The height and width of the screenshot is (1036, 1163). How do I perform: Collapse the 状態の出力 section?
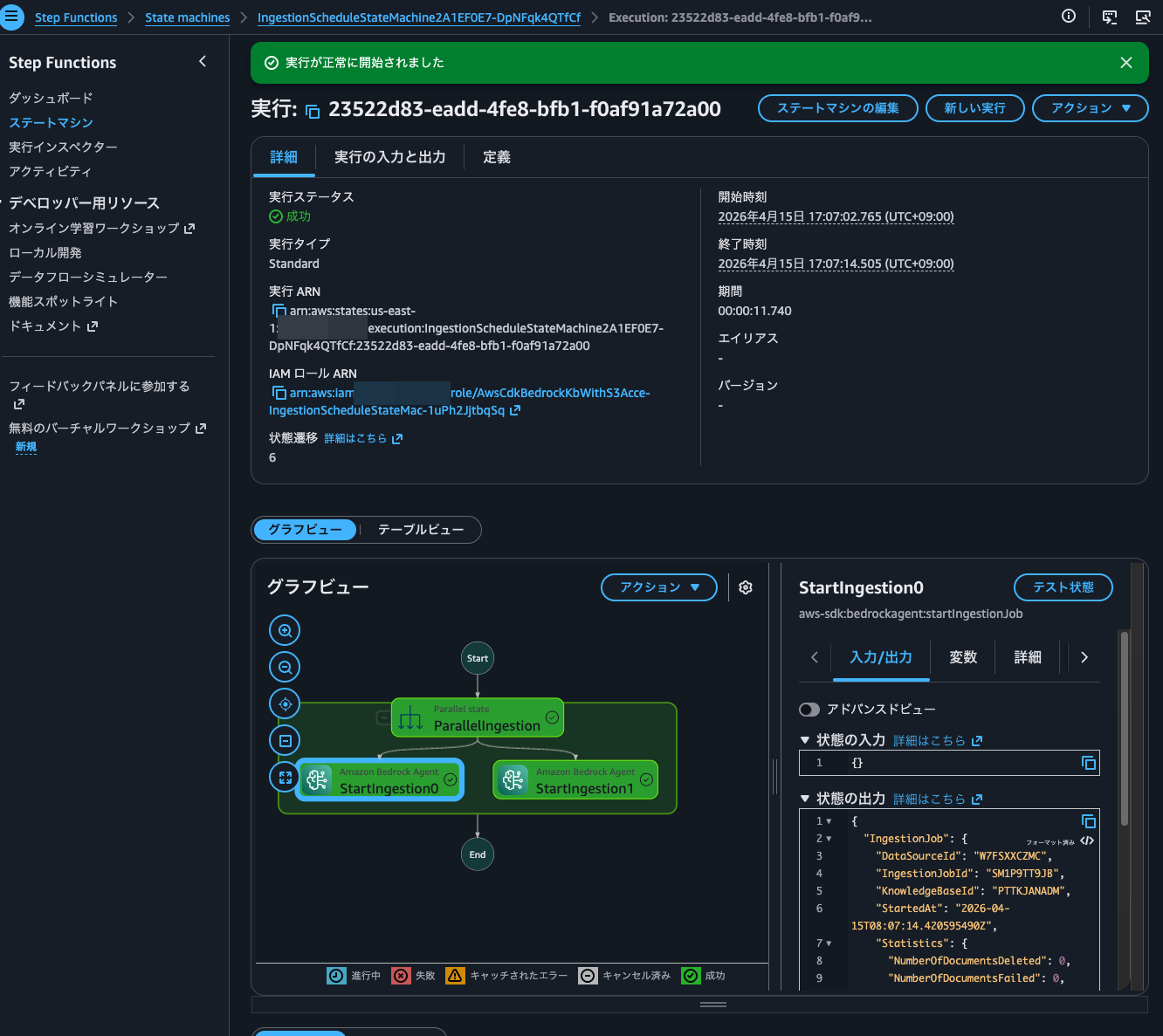(805, 799)
